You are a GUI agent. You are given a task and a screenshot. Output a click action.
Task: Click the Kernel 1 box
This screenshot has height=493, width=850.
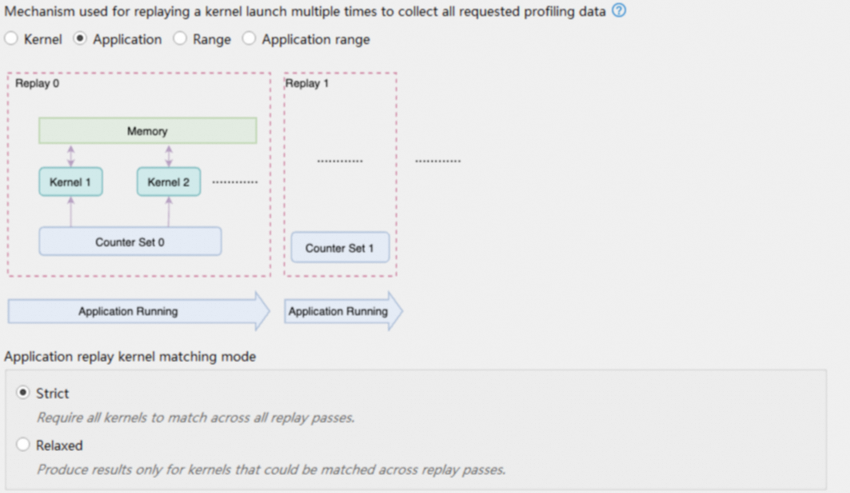pyautogui.click(x=70, y=182)
